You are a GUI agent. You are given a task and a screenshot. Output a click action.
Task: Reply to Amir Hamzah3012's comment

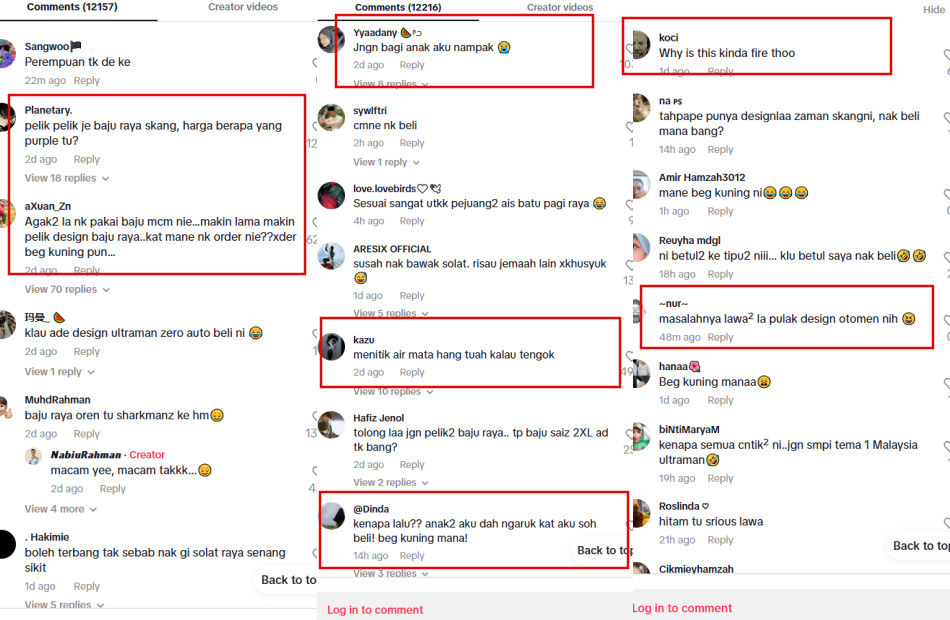(x=720, y=211)
